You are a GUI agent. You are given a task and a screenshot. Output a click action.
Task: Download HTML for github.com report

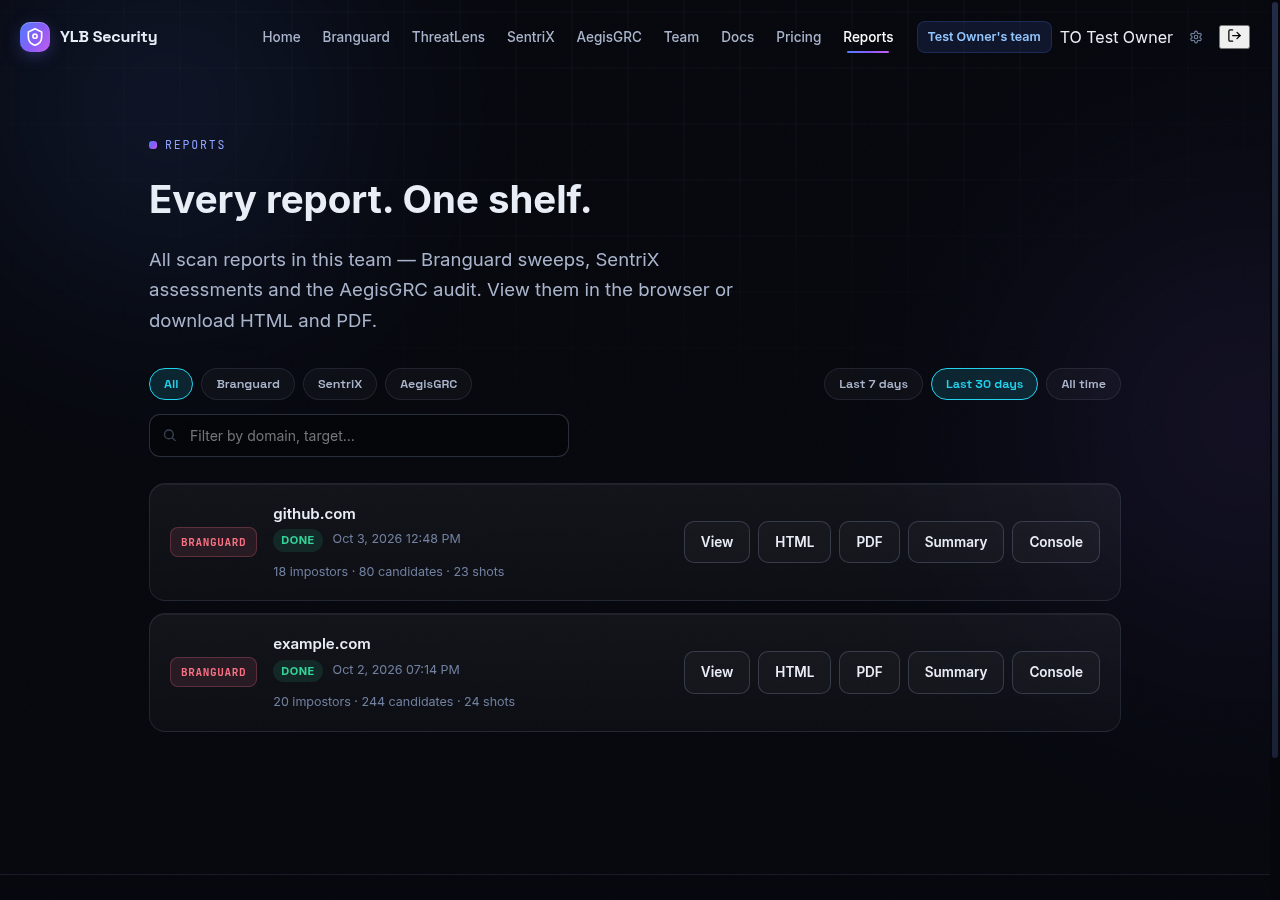[794, 542]
